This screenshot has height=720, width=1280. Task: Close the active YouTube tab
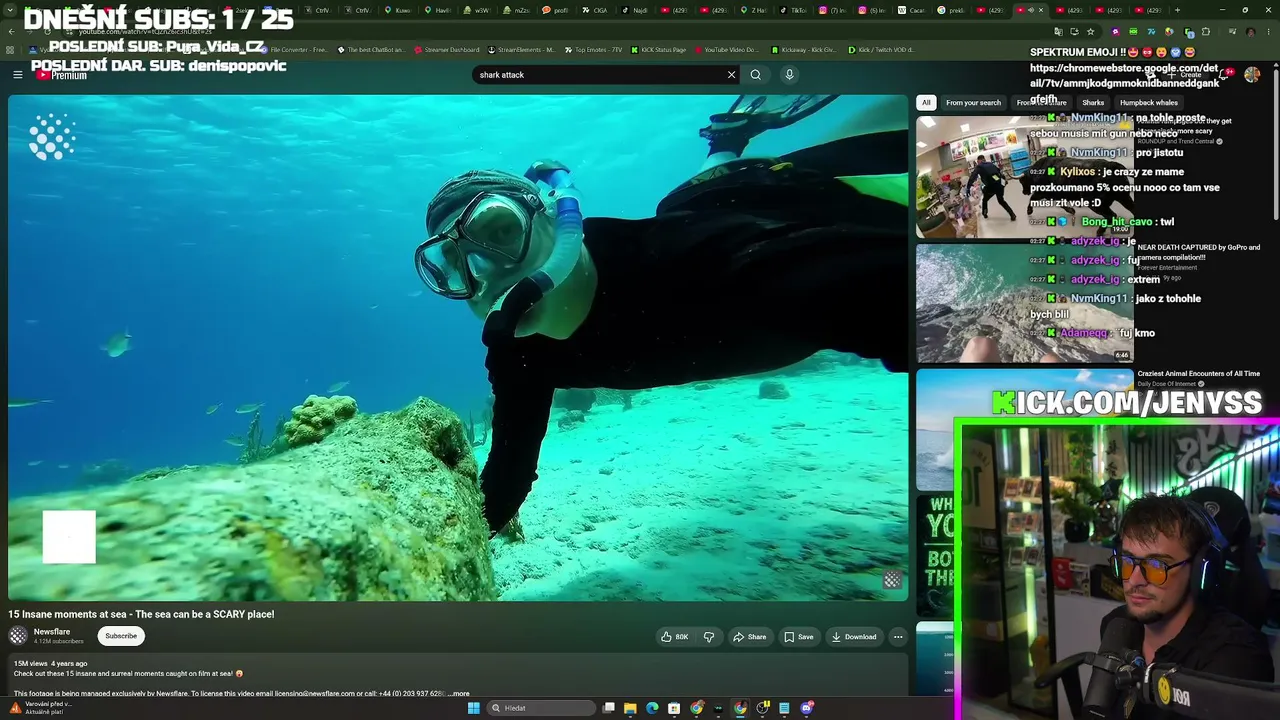(1041, 10)
